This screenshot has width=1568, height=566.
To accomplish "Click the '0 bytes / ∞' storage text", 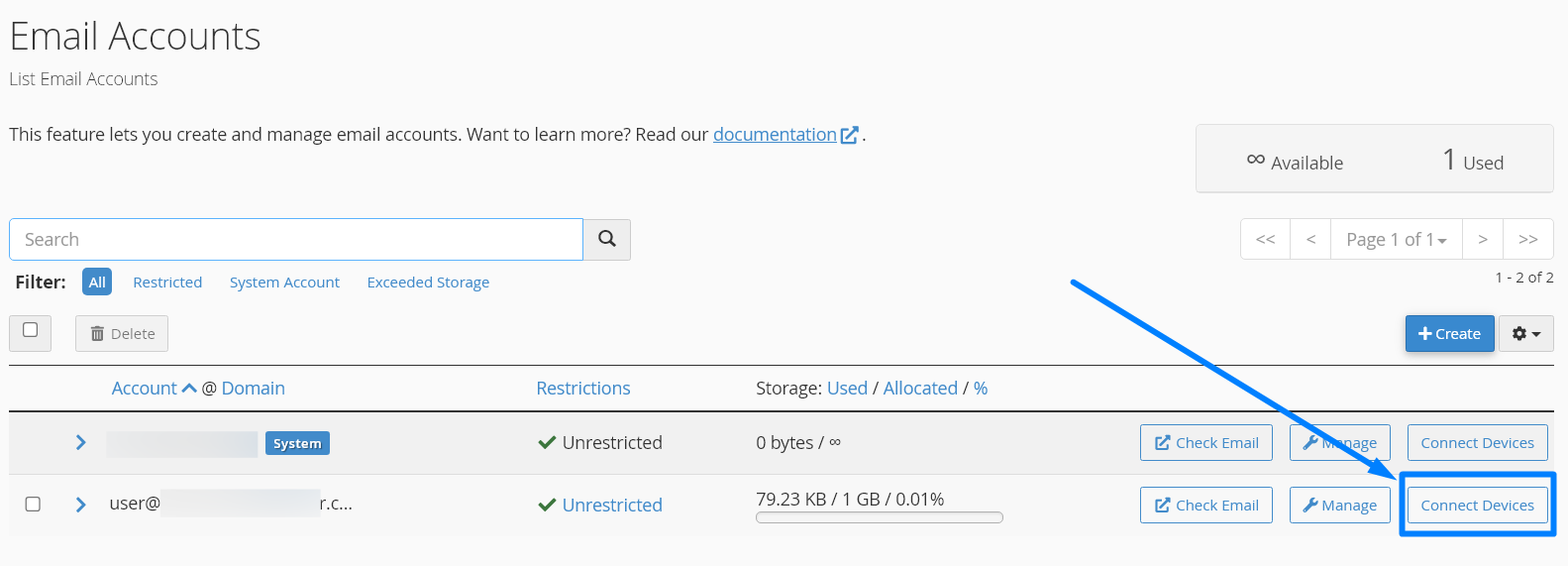I will click(x=798, y=443).
